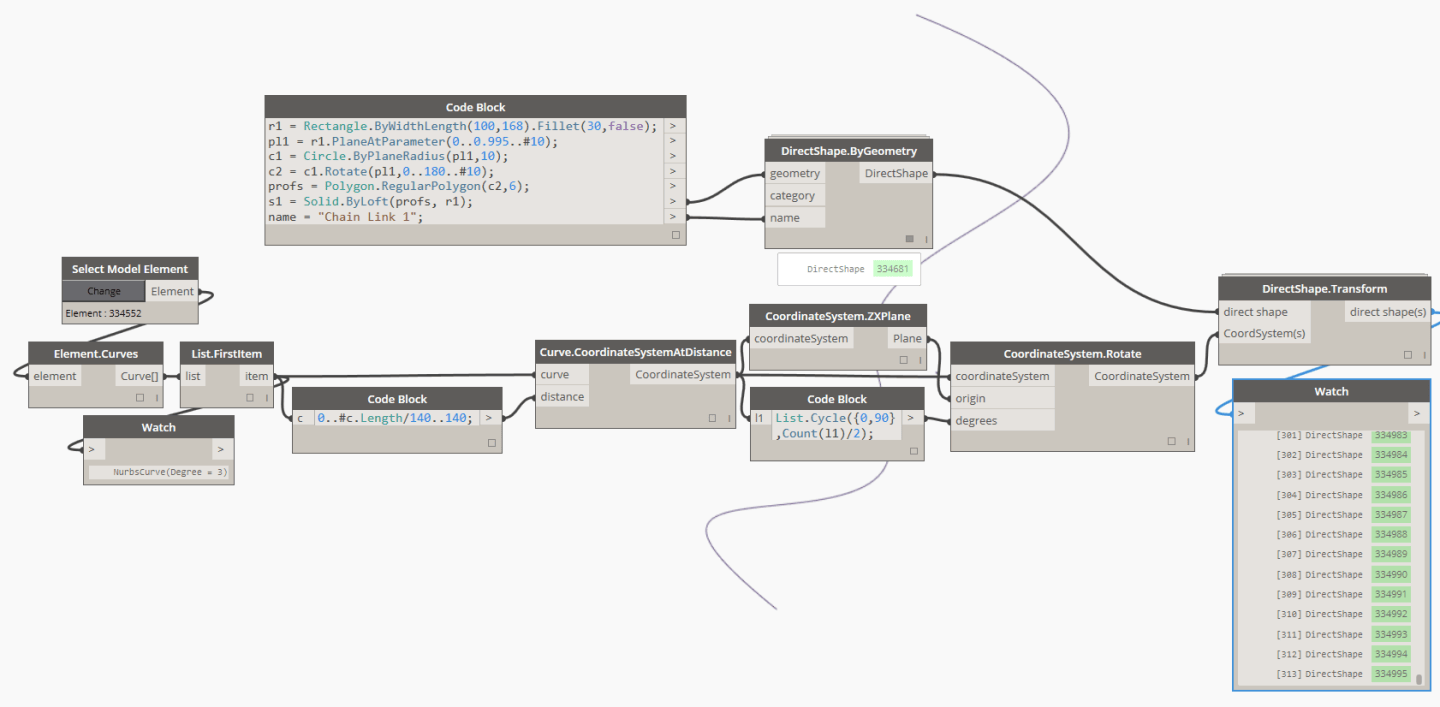
Task: Click the direct shape(s) output port
Action: click(x=1388, y=311)
